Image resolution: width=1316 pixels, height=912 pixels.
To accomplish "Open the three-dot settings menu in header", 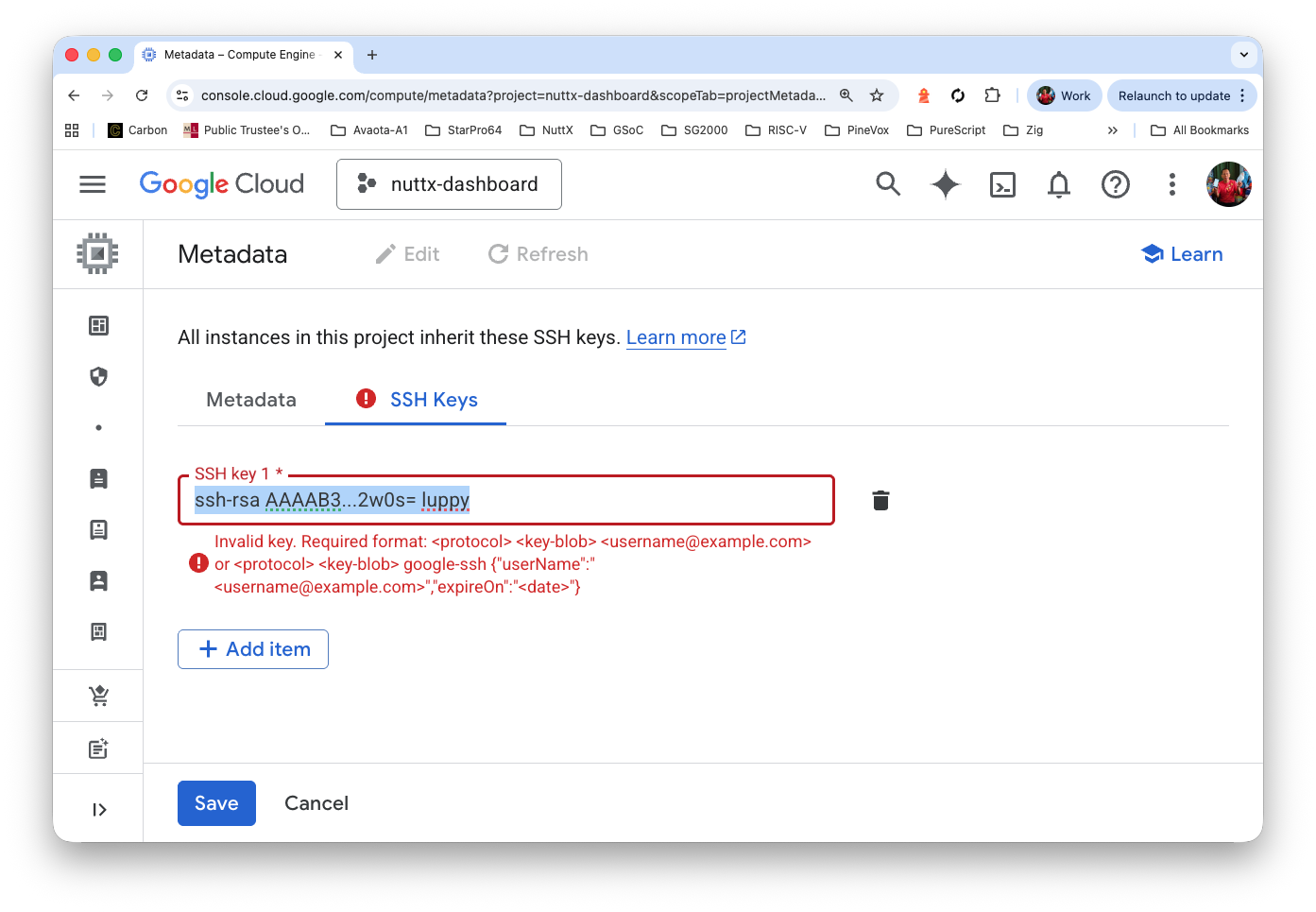I will tap(1171, 184).
